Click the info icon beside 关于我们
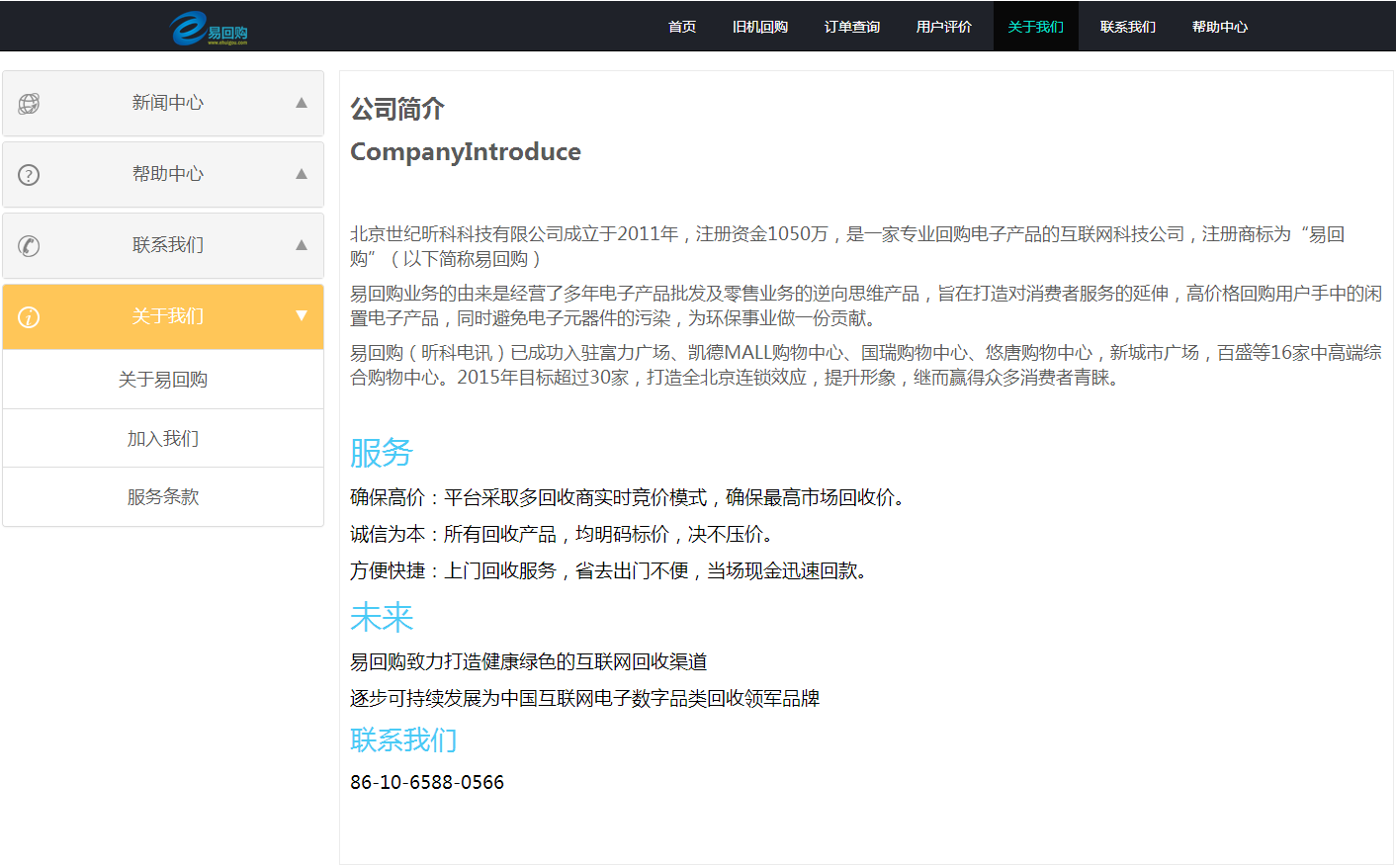Viewport: 1396px width, 868px height. [x=29, y=317]
